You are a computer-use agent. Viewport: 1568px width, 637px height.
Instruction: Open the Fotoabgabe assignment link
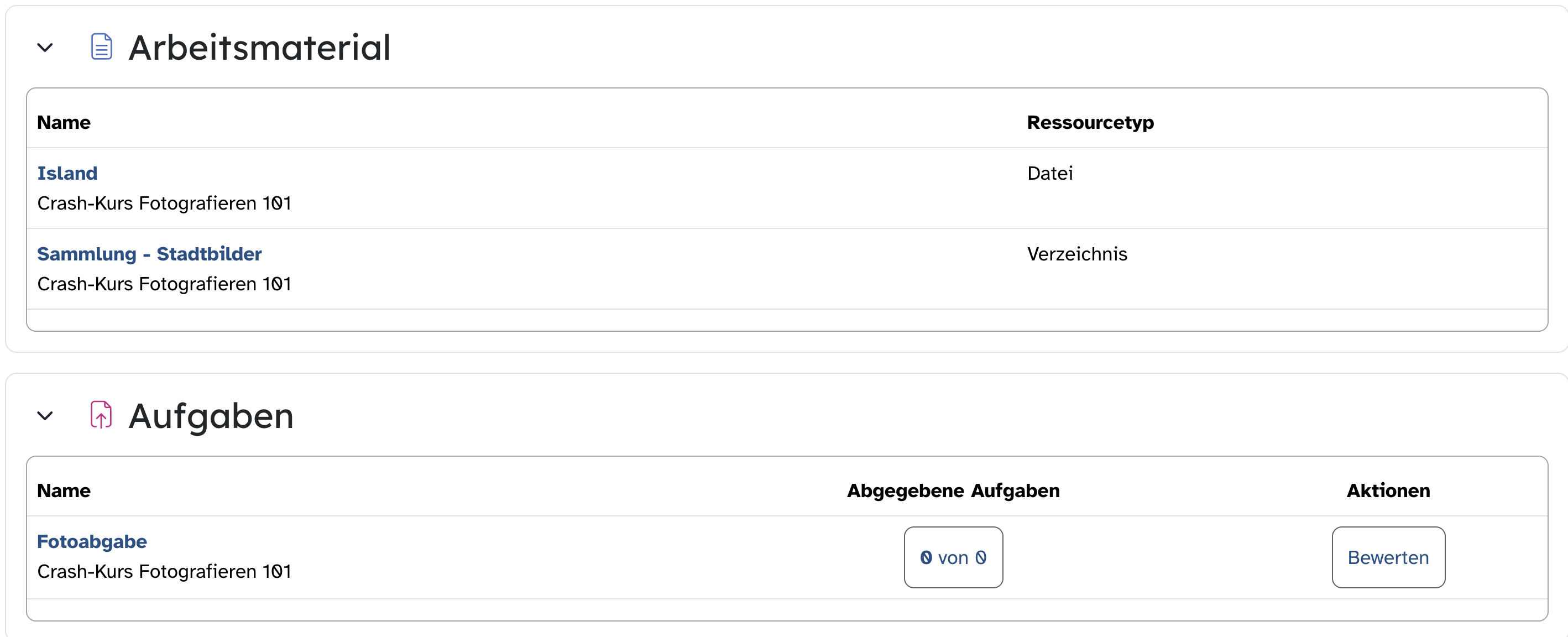click(92, 541)
